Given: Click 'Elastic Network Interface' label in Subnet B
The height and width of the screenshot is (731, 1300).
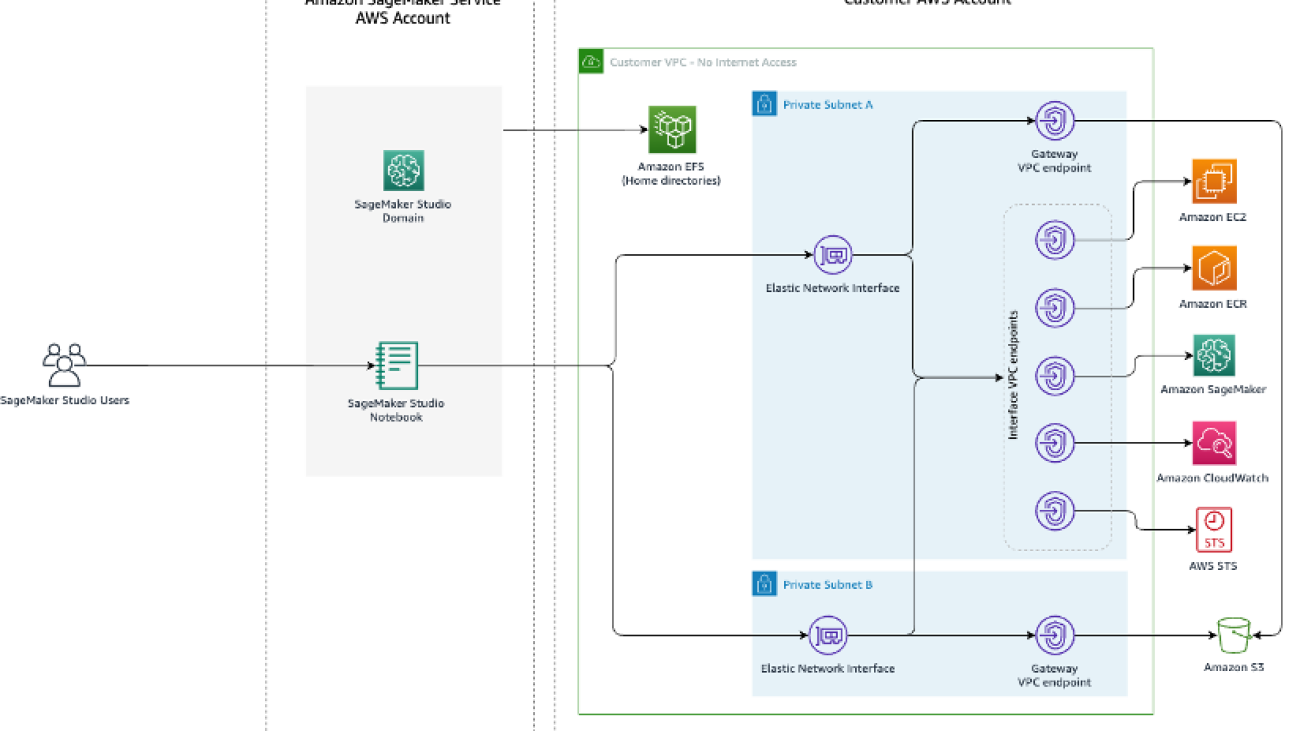Looking at the screenshot, I should pos(827,668).
